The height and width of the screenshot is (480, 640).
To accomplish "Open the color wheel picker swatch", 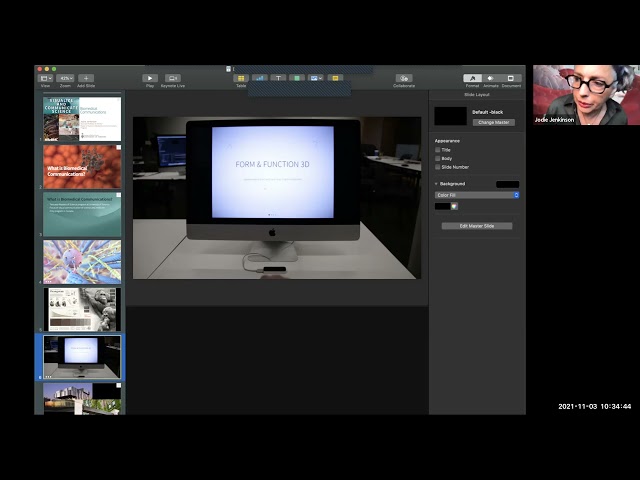I will point(454,206).
